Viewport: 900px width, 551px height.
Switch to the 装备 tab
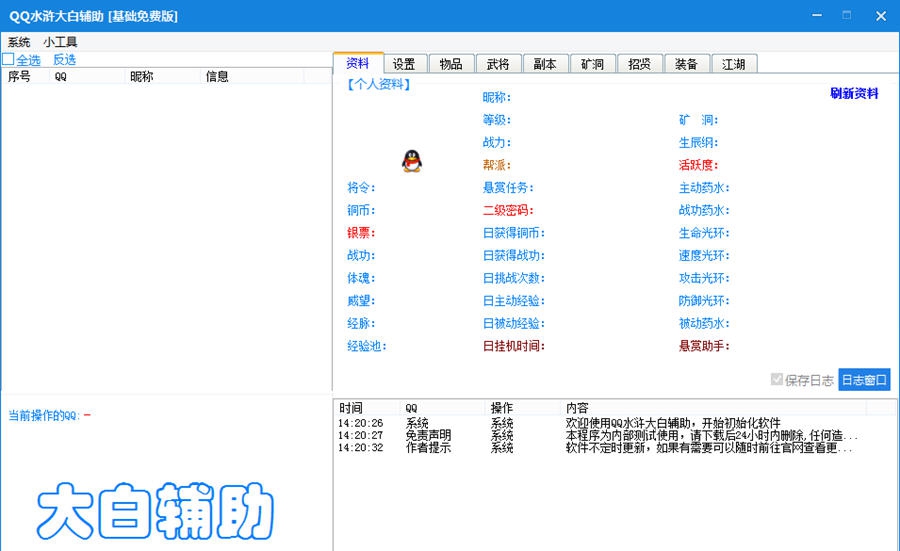pyautogui.click(x=686, y=64)
